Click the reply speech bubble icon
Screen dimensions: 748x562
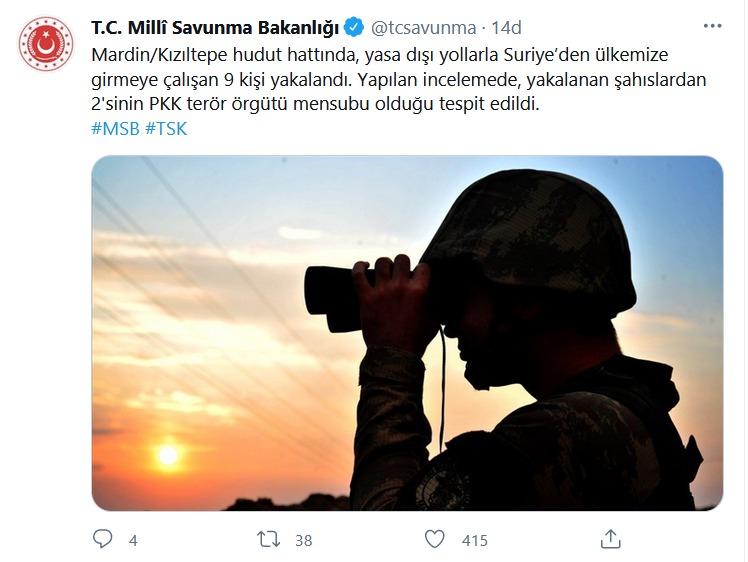pos(102,539)
